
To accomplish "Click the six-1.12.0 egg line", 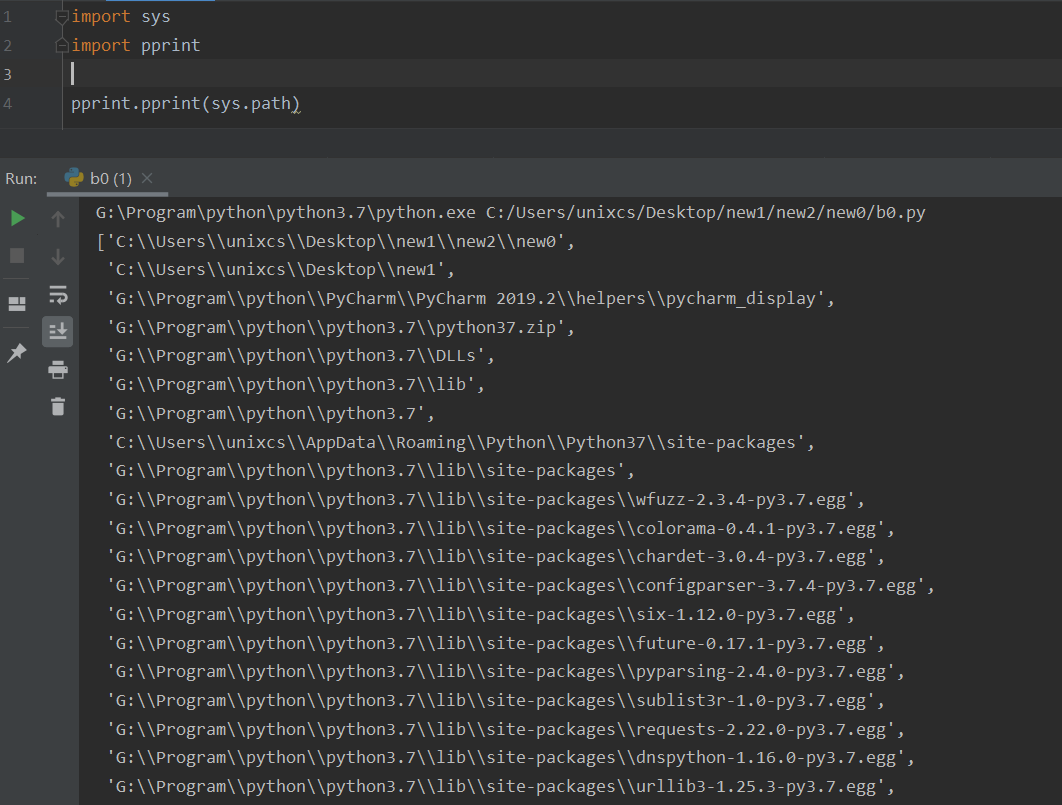I will point(481,615).
